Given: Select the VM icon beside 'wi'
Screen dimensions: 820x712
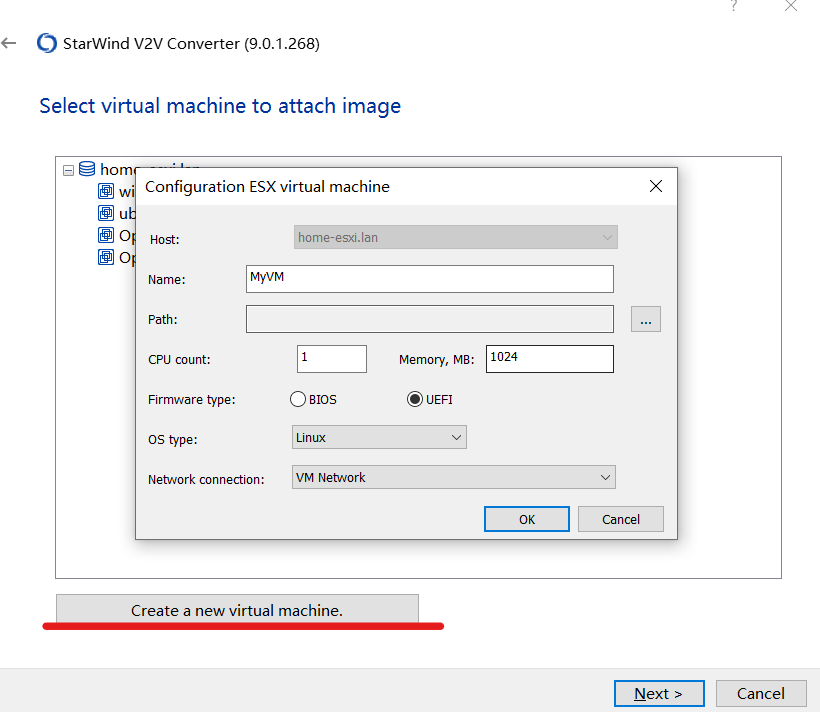Looking at the screenshot, I should coord(106,191).
